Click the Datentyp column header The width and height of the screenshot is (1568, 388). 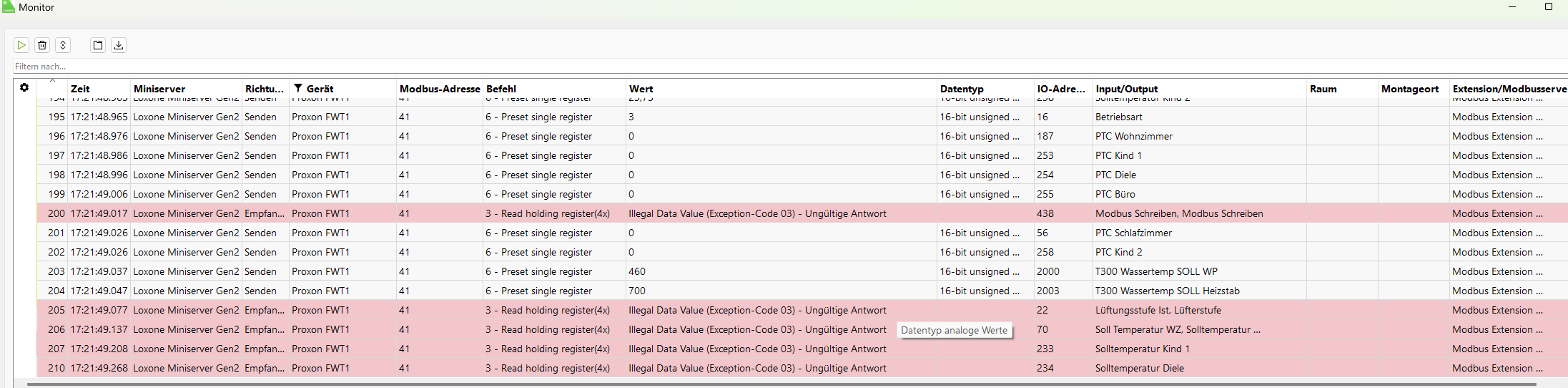(962, 89)
